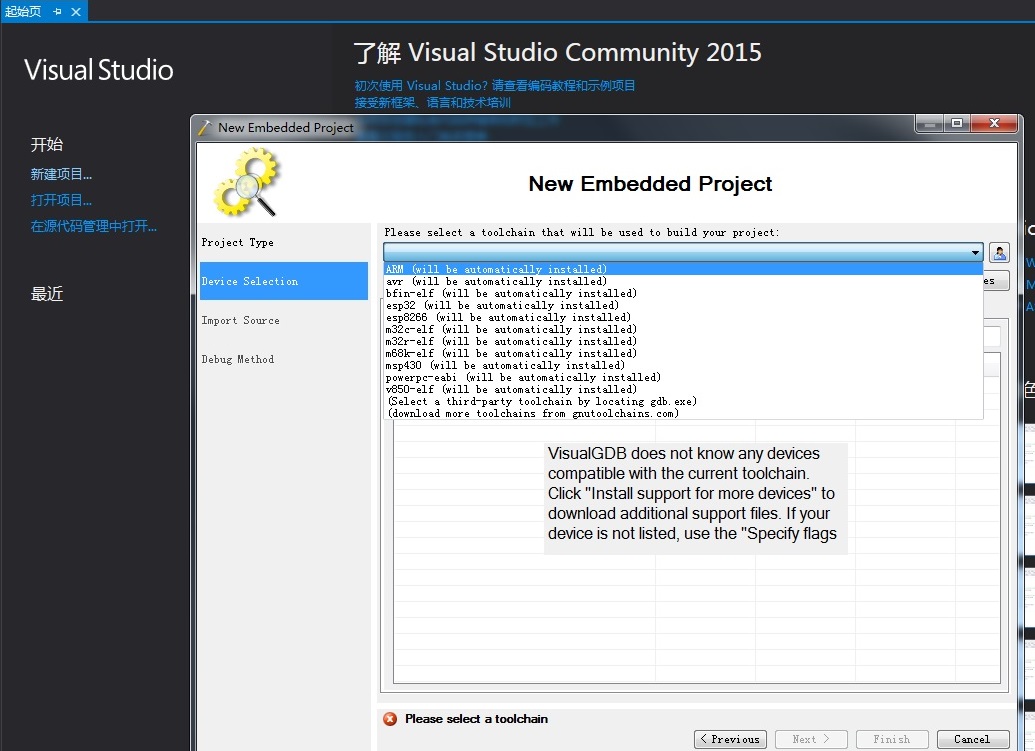Click the disabled Next button
Image resolution: width=1035 pixels, height=751 pixels.
point(811,739)
